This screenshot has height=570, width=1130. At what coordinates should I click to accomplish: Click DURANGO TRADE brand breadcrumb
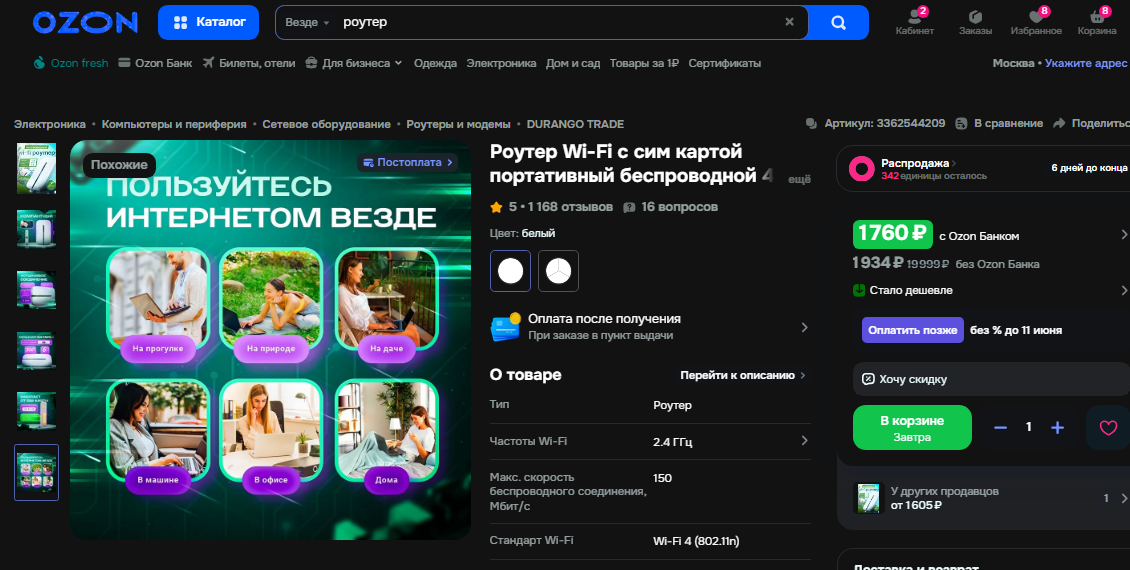[x=575, y=124]
